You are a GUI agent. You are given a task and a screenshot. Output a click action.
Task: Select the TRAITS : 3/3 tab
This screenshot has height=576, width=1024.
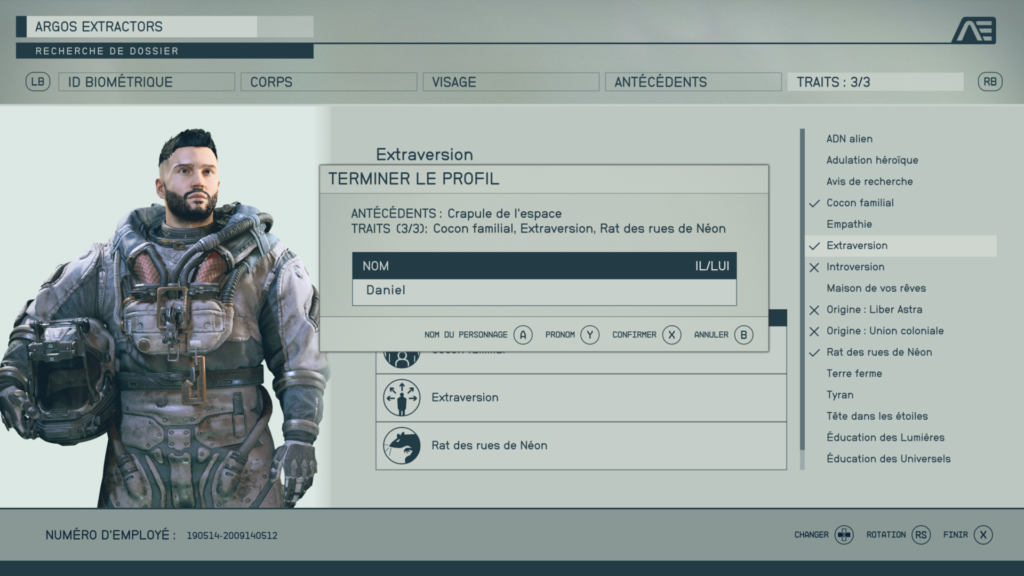pos(875,82)
